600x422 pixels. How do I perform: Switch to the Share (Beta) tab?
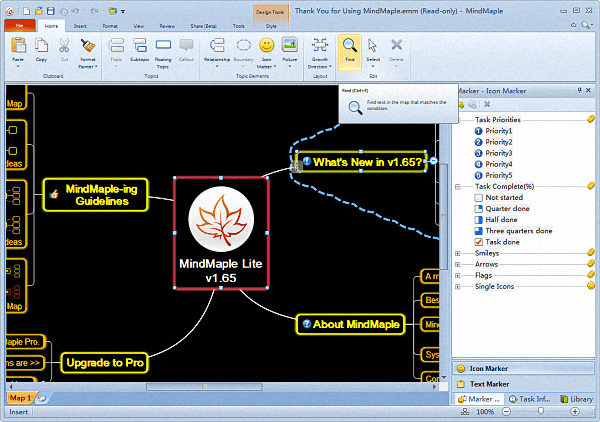coord(204,26)
